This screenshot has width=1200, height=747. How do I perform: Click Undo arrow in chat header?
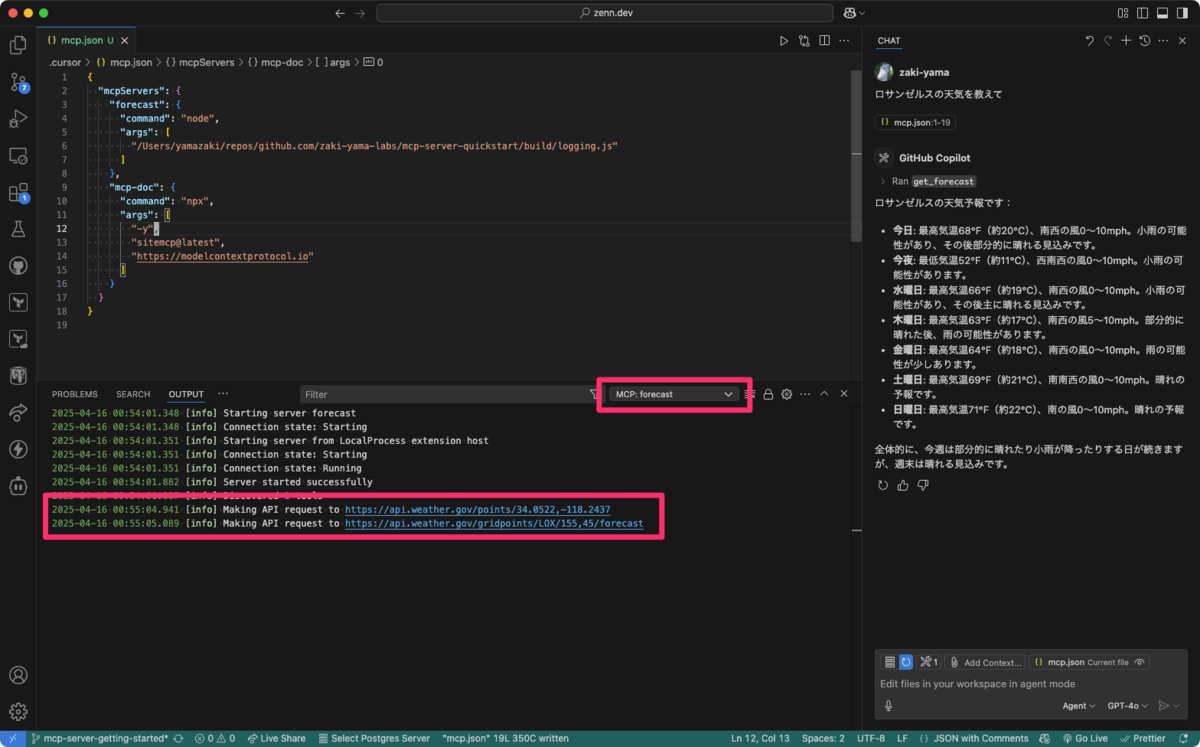click(1089, 41)
